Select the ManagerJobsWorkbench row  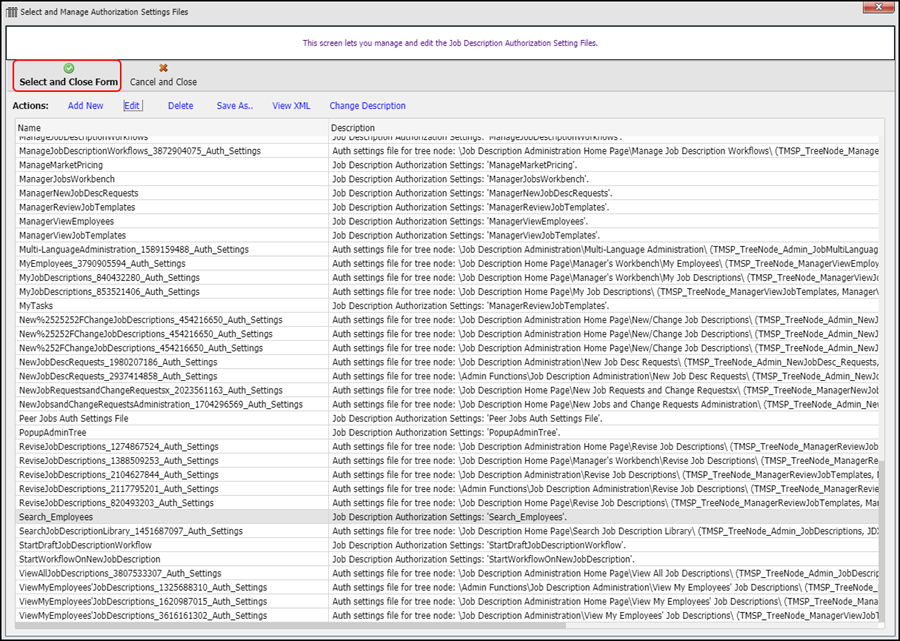(447, 179)
